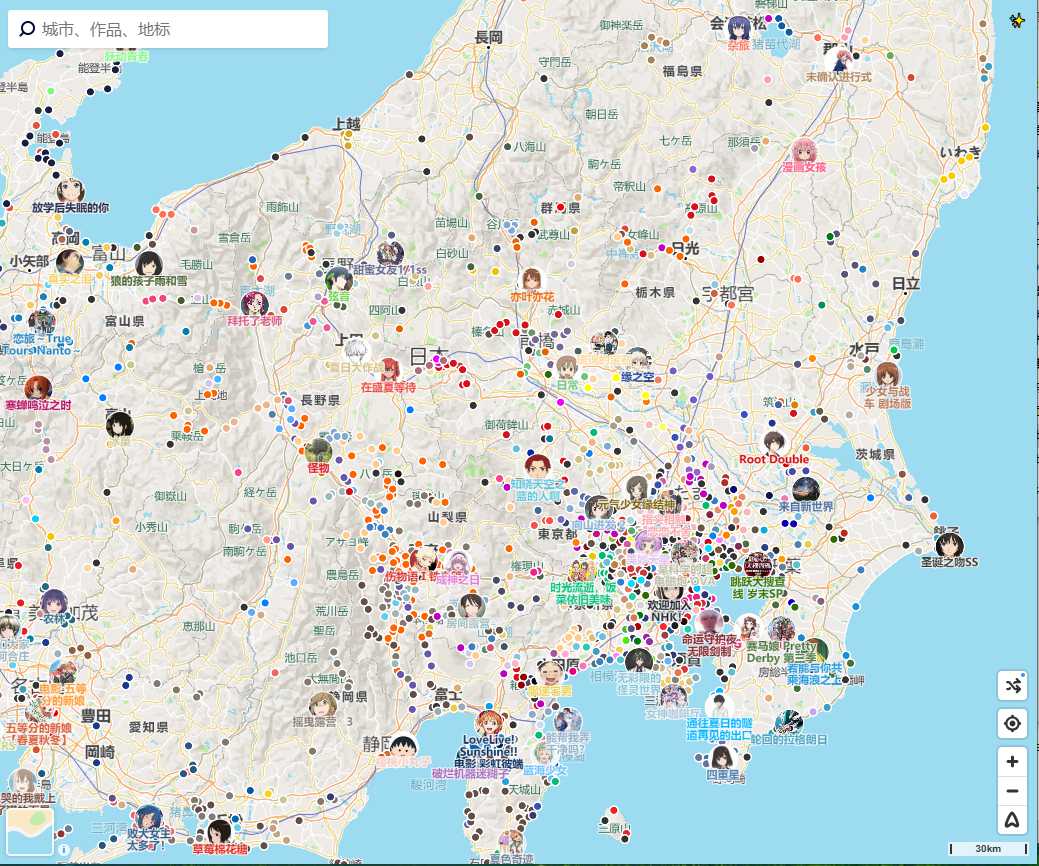The width and height of the screenshot is (1039, 866).
Task: Select the Root Double label
Action: 773,459
